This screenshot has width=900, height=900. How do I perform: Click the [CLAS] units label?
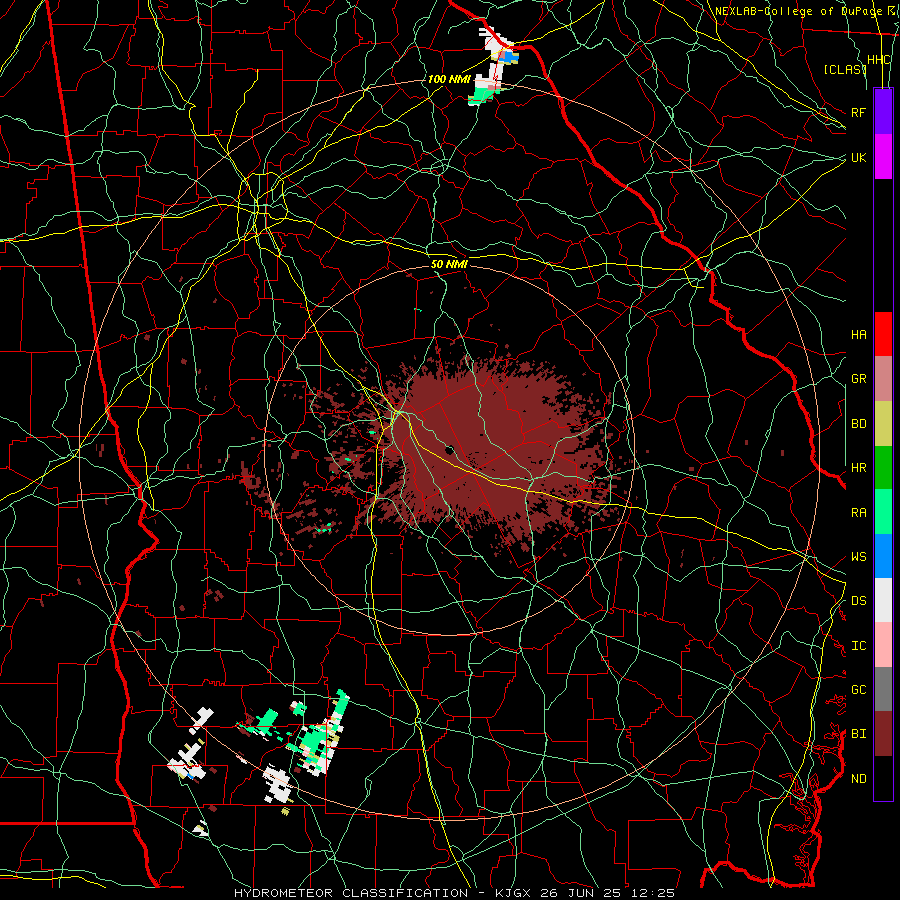click(x=844, y=69)
